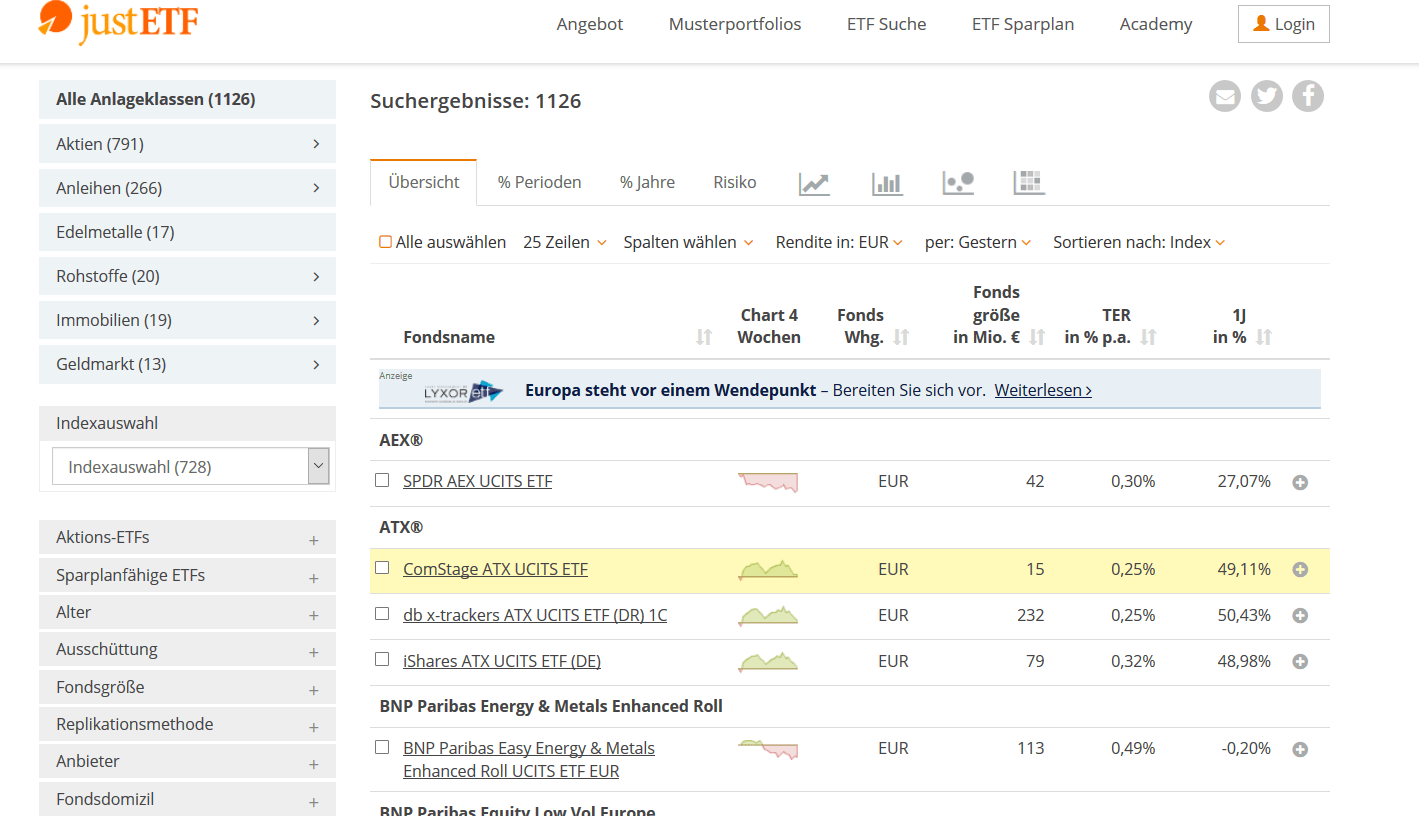The image size is (1419, 816).
Task: Add ComStage ATX ETF via plus icon
Action: point(1300,570)
